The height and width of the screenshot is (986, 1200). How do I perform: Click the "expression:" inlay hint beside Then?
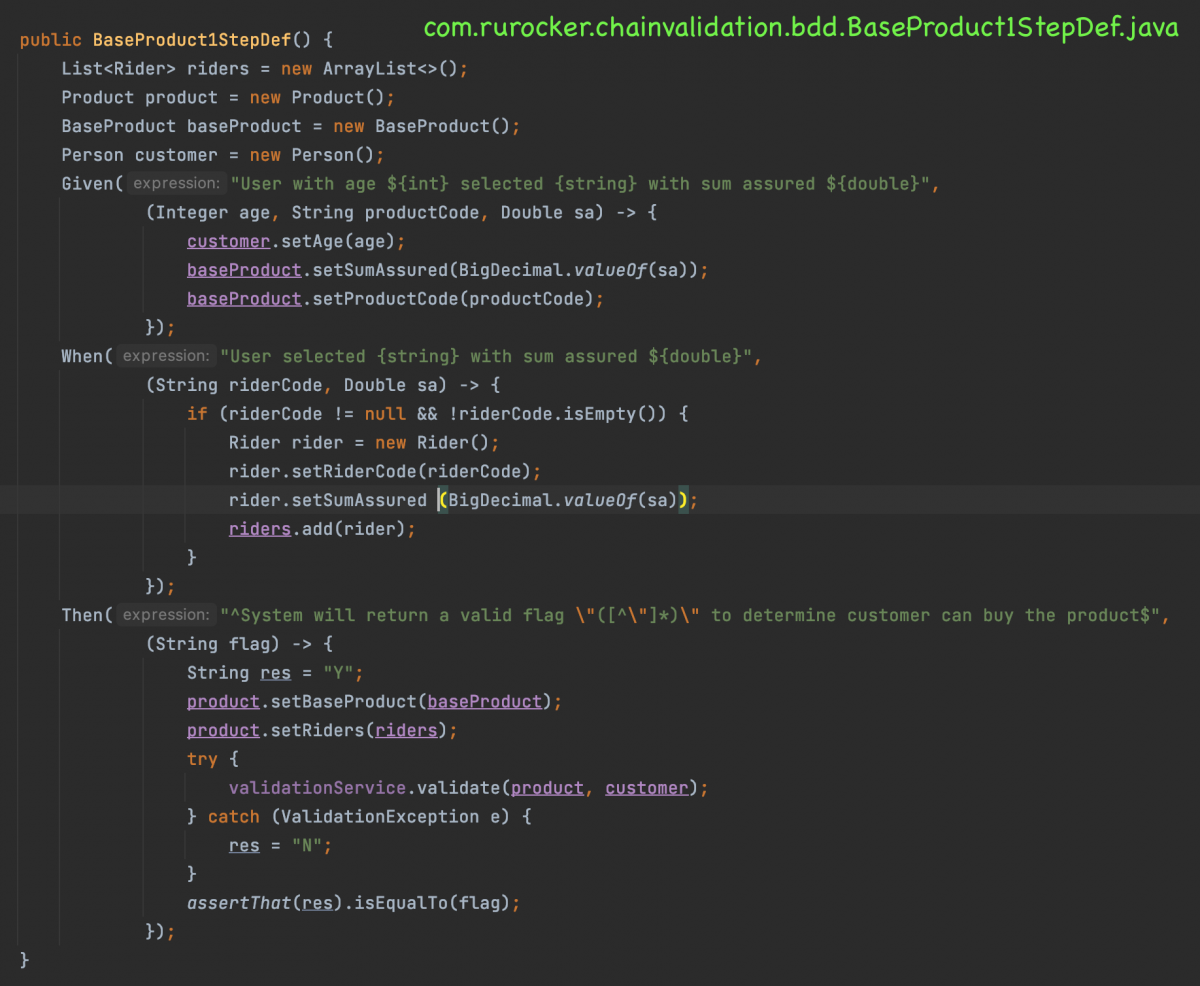click(x=170, y=615)
